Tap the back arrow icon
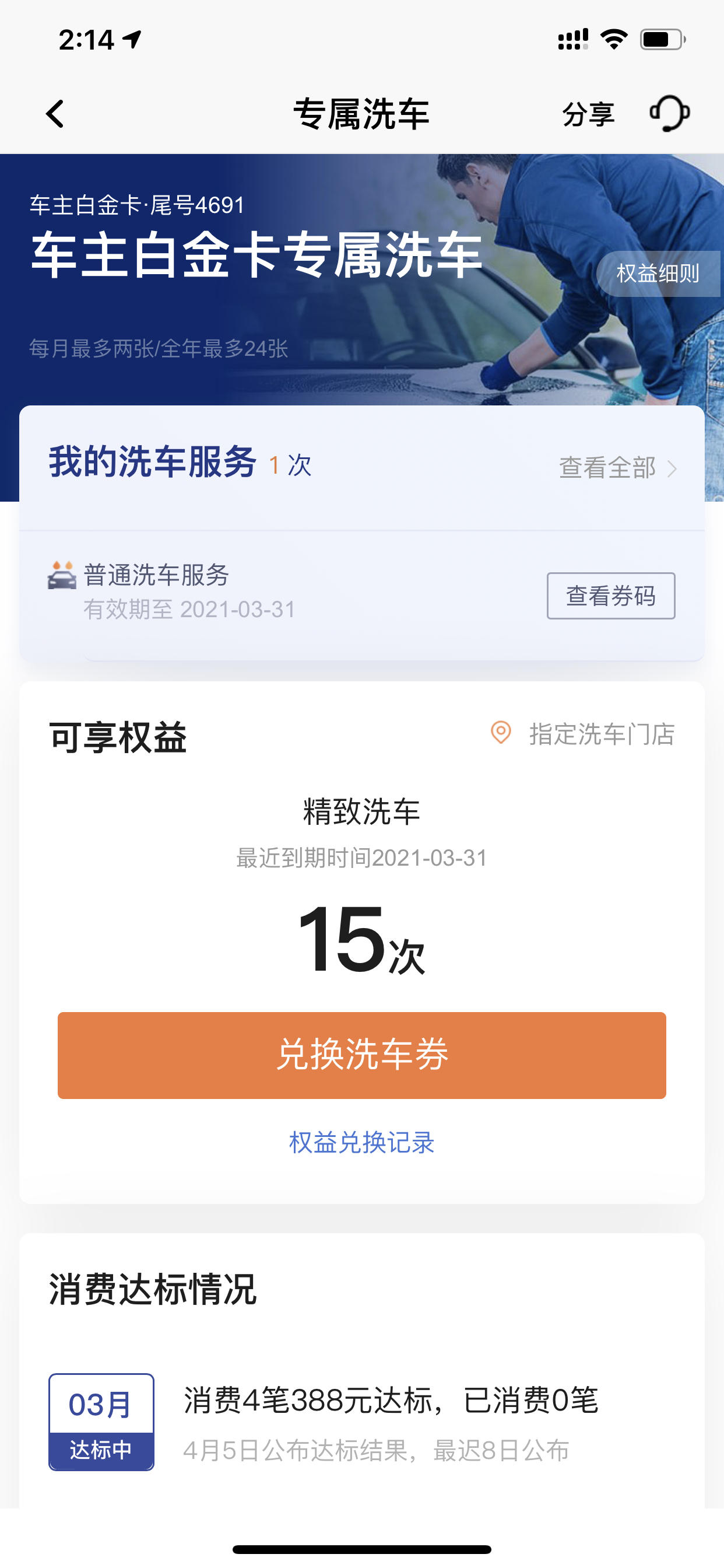Image resolution: width=724 pixels, height=1568 pixels. (x=55, y=114)
